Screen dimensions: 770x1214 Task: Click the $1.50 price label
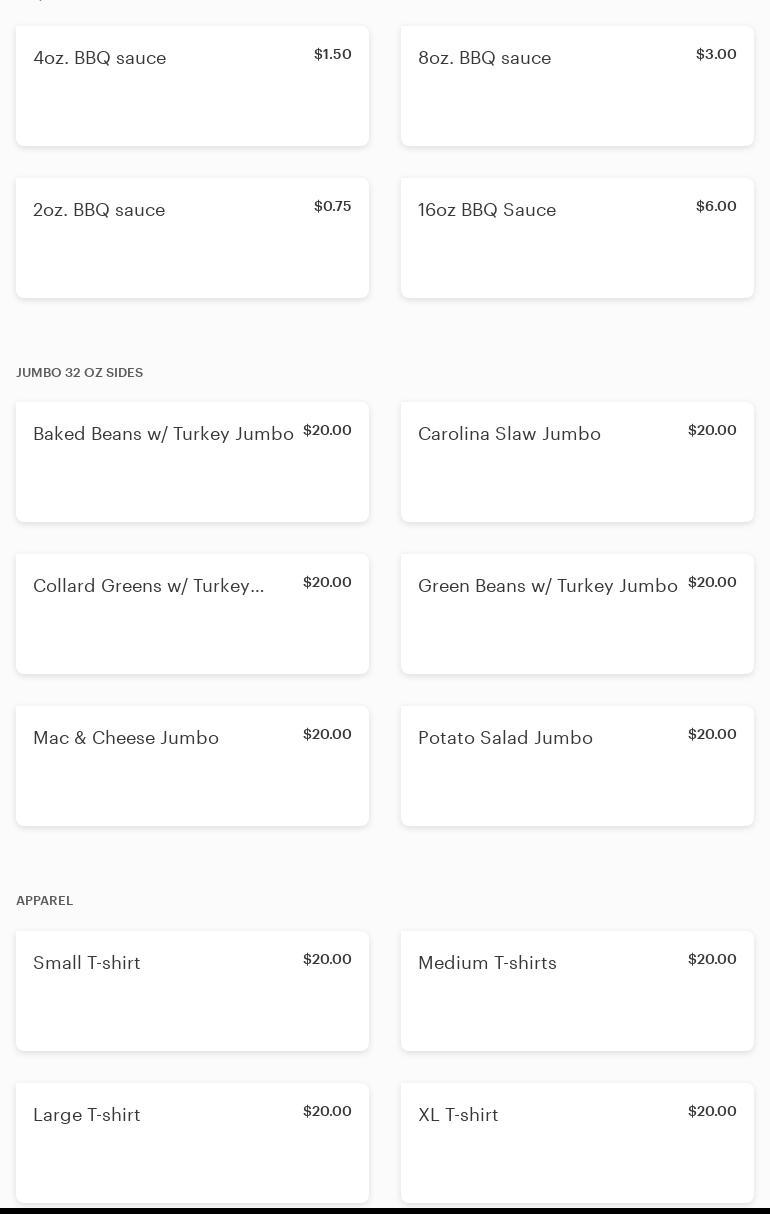(x=332, y=54)
